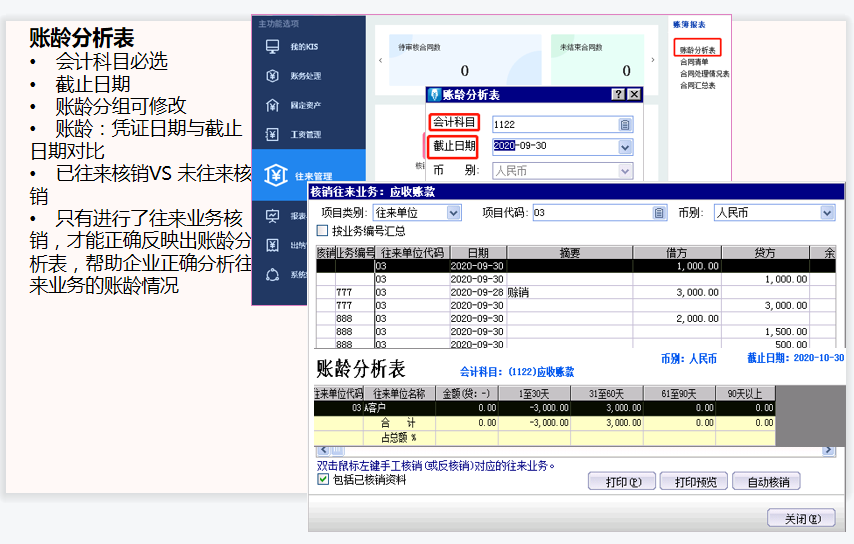Click the 会计科目 lookup icon next to 1122
This screenshot has width=854, height=544.
625,125
